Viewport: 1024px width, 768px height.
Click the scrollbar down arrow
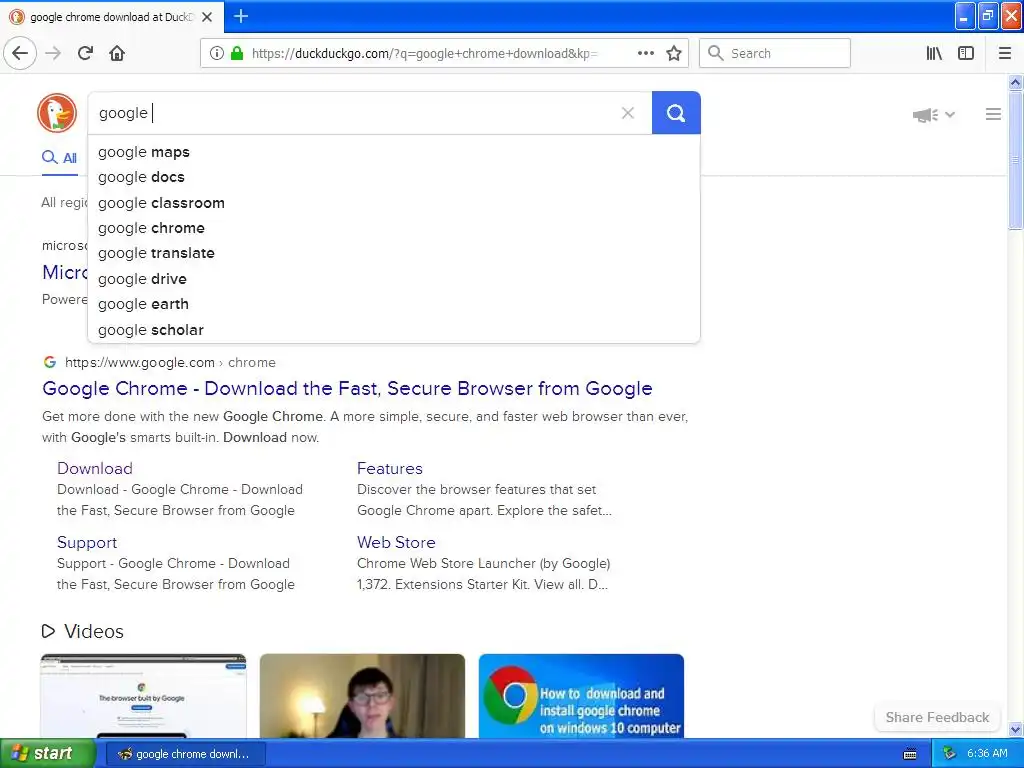click(1015, 729)
